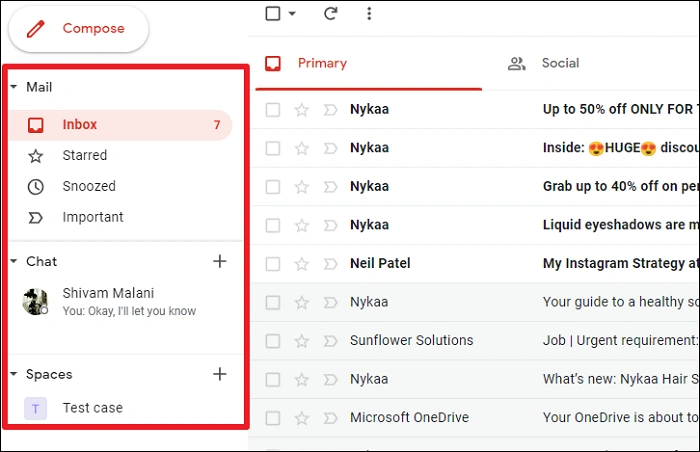700x452 pixels.
Task: Mark 'Your guide to a healthy' email important
Action: tap(330, 302)
